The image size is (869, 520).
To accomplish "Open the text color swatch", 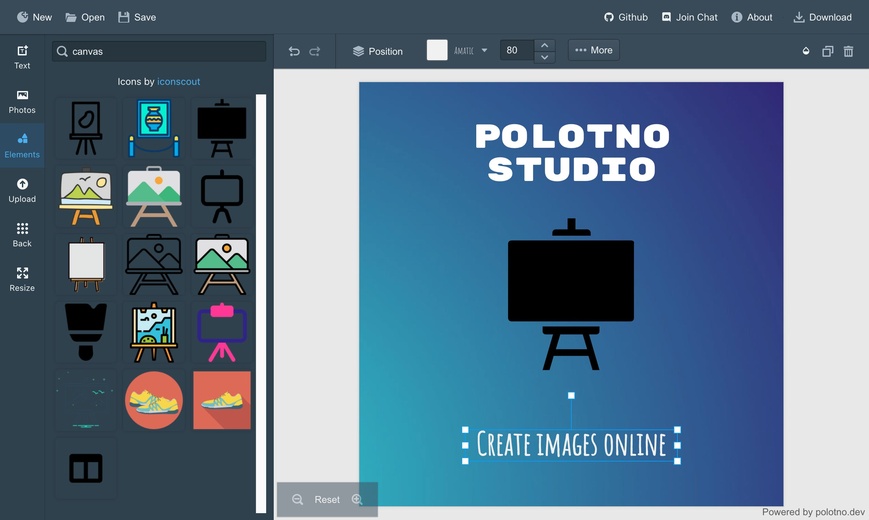I will pos(437,50).
